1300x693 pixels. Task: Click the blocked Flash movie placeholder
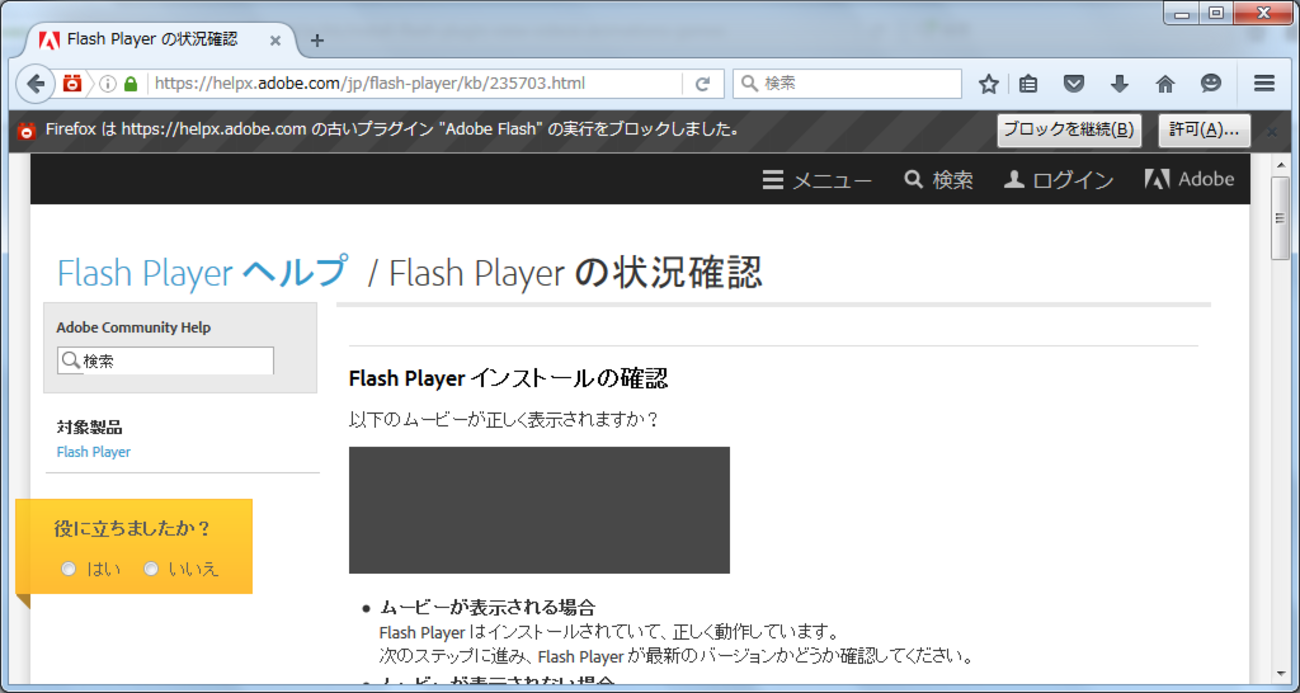tap(539, 510)
